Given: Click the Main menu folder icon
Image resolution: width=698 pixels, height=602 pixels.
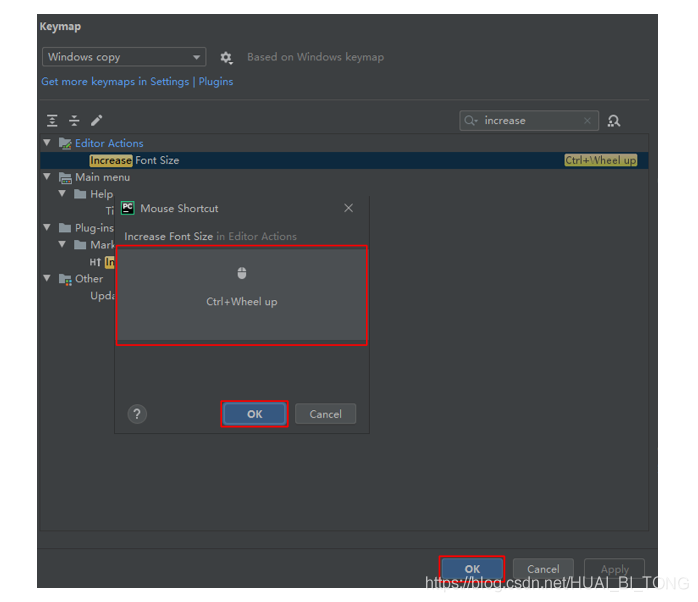Looking at the screenshot, I should pyautogui.click(x=65, y=178).
